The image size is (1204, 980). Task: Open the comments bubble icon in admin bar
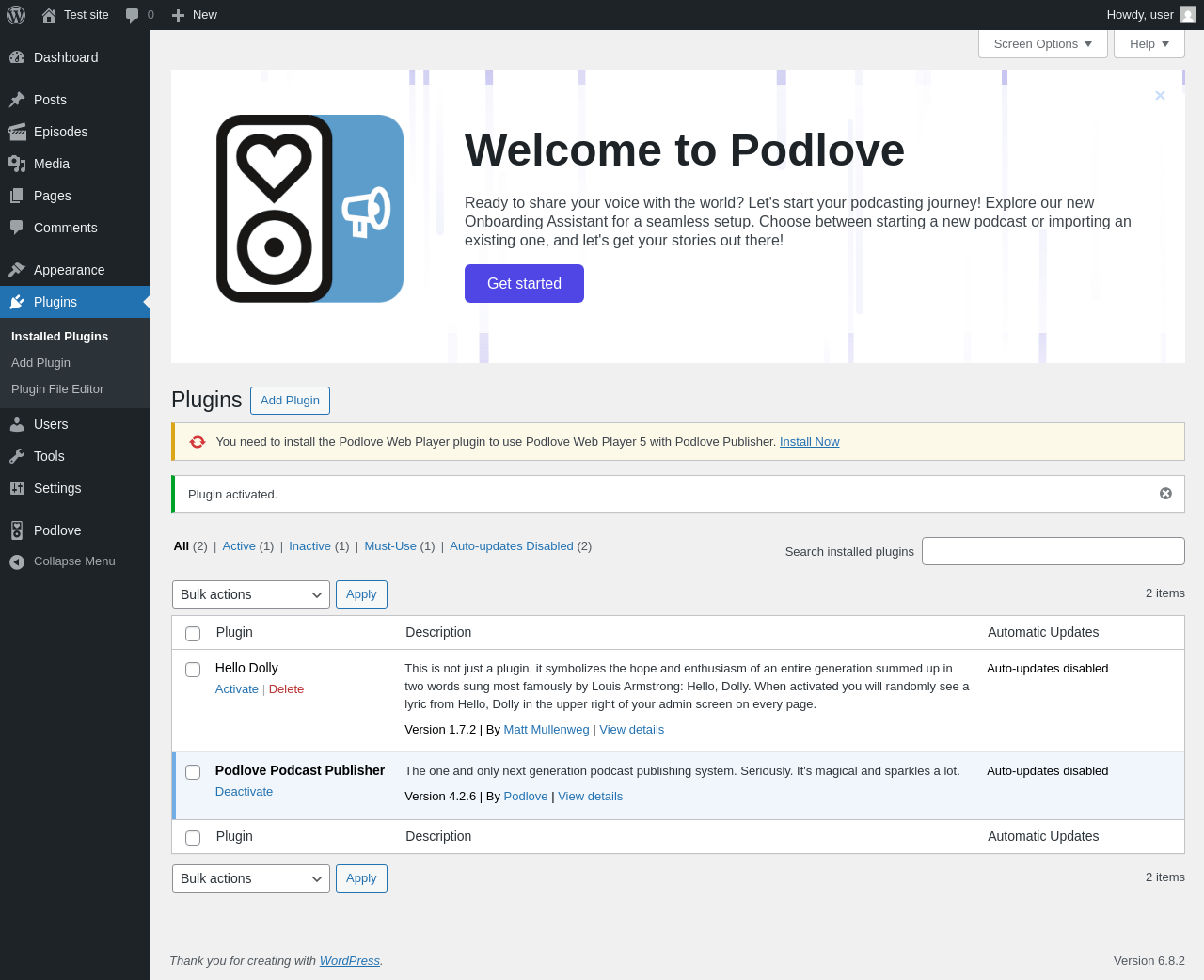[133, 15]
